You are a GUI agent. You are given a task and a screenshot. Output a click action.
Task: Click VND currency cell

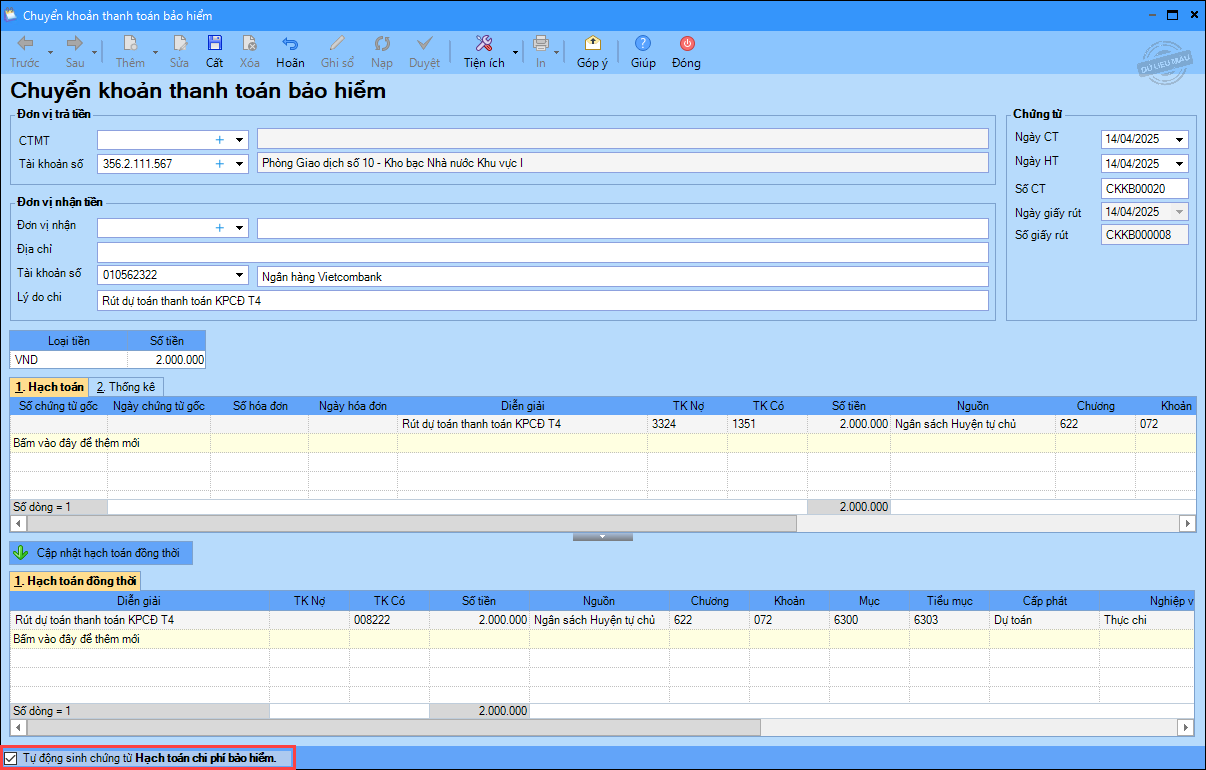click(x=69, y=360)
